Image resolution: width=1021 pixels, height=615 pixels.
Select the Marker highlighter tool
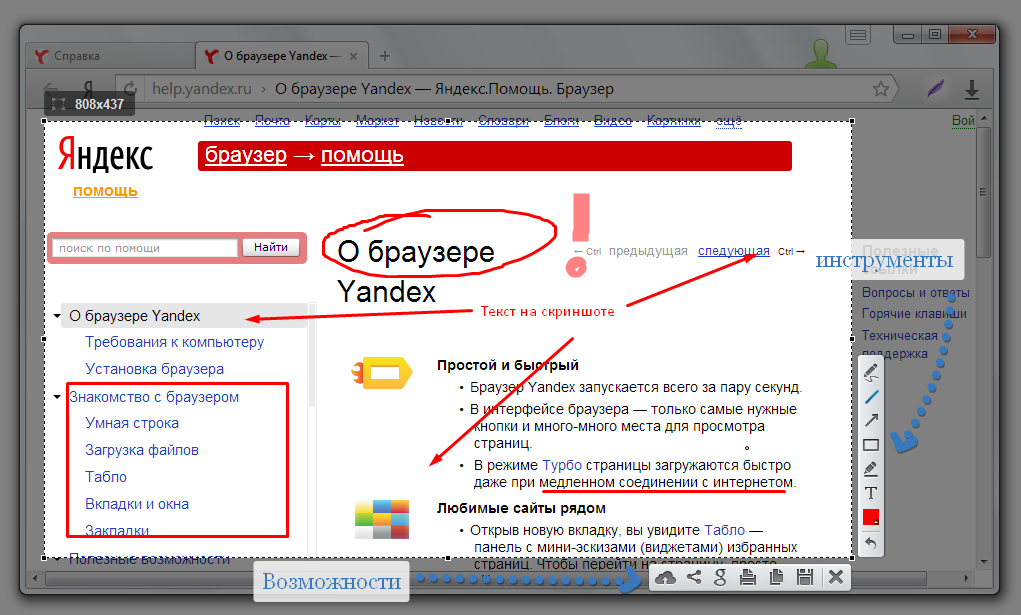[871, 469]
